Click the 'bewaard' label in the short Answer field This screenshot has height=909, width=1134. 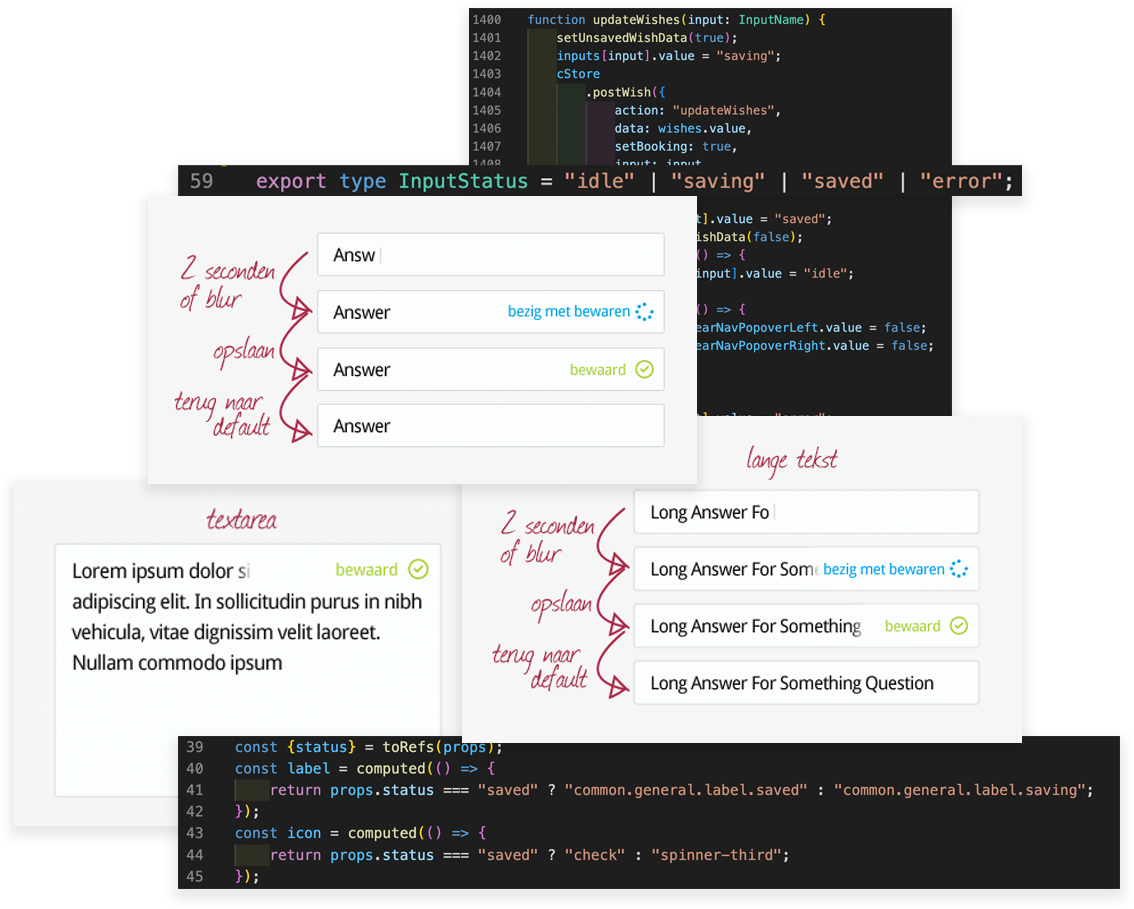[x=597, y=370]
